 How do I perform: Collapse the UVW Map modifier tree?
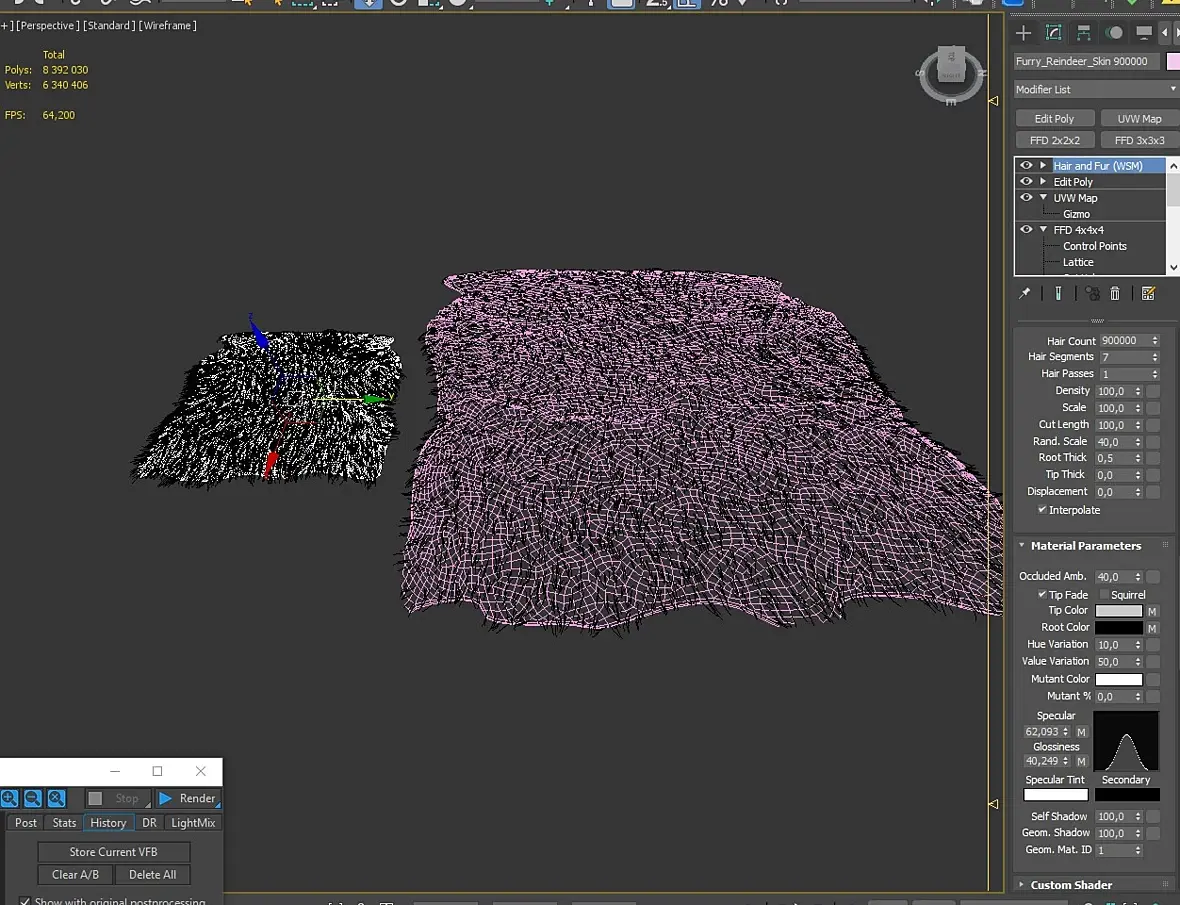[1043, 198]
